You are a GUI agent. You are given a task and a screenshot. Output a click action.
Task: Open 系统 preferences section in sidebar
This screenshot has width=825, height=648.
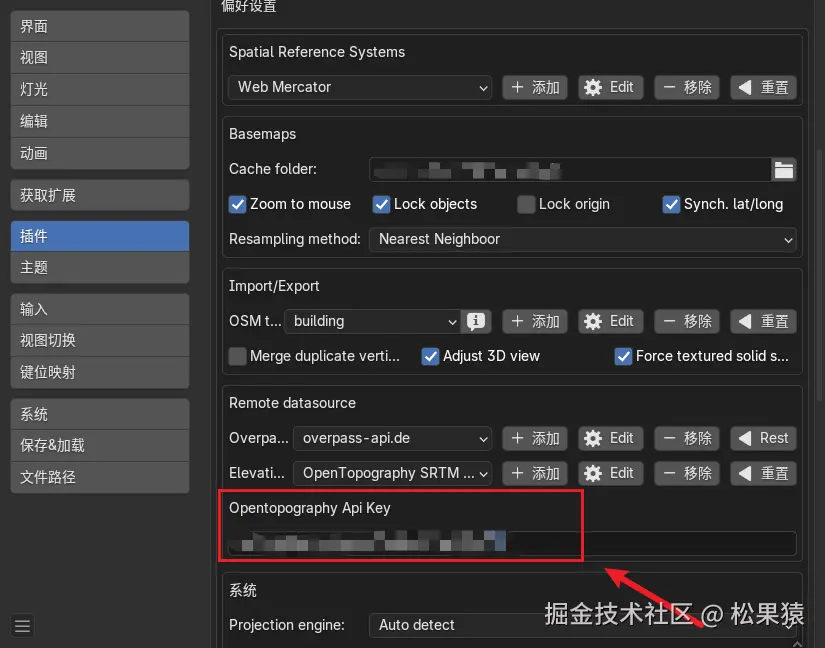(x=100, y=414)
